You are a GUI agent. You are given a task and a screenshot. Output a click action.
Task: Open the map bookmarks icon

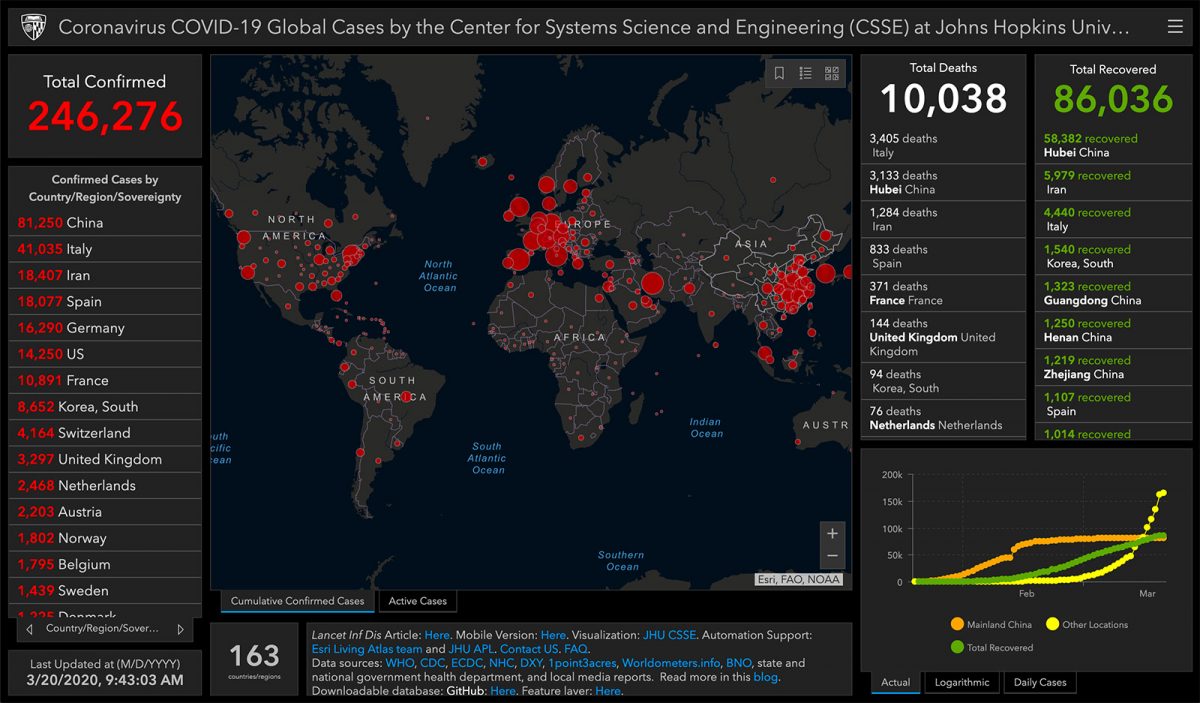tap(780, 73)
